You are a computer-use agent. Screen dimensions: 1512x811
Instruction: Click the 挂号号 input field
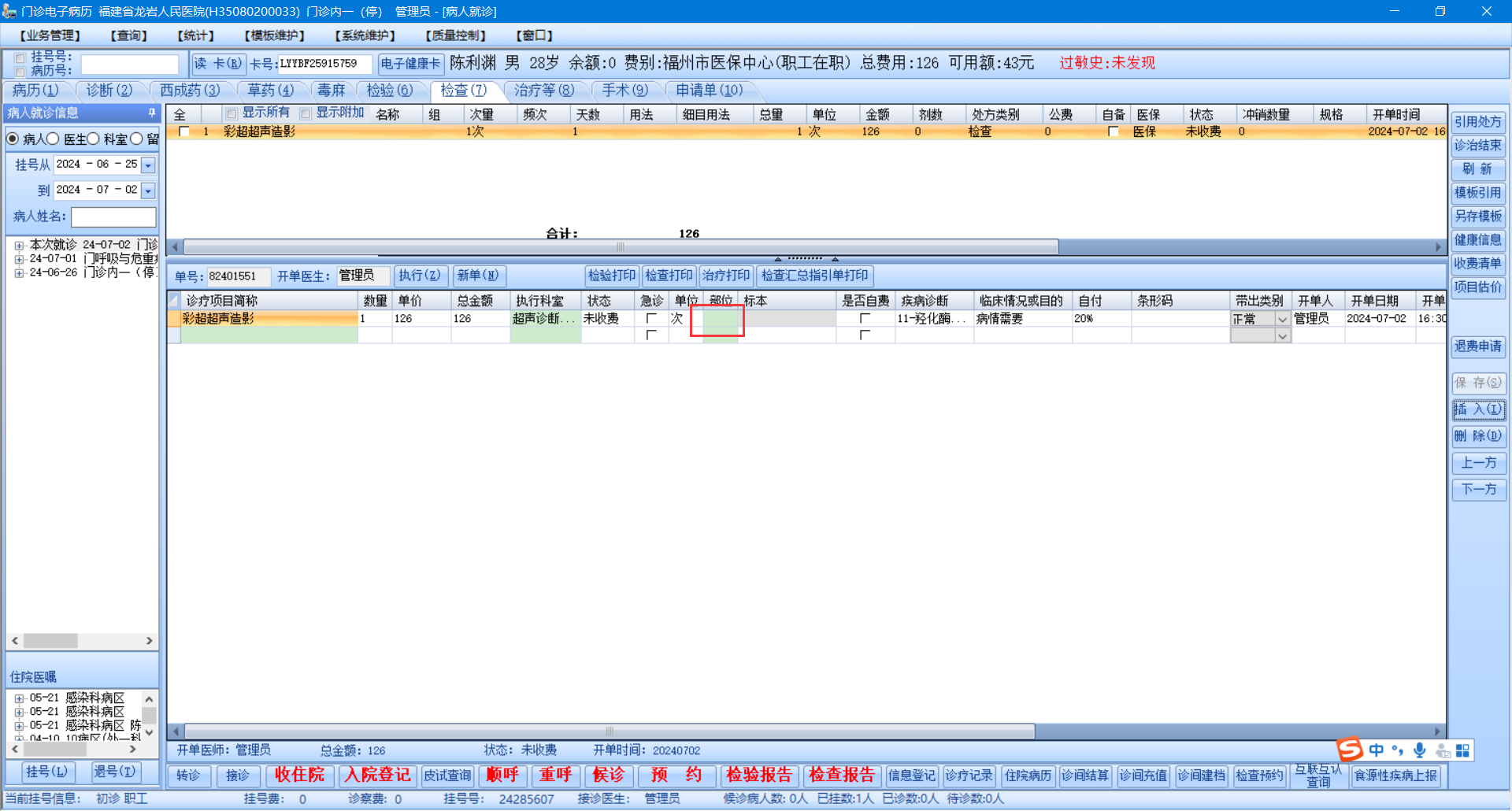(131, 64)
